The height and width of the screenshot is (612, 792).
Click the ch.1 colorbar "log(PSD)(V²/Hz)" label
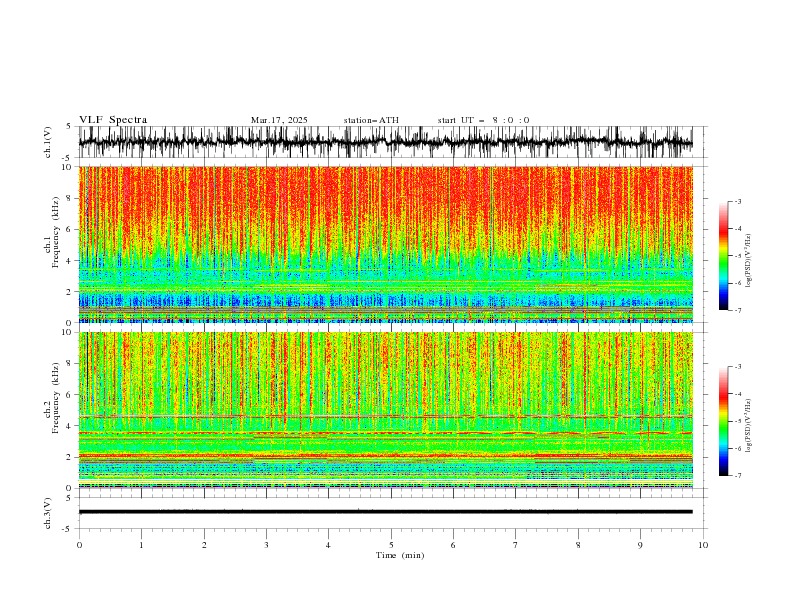pos(749,261)
